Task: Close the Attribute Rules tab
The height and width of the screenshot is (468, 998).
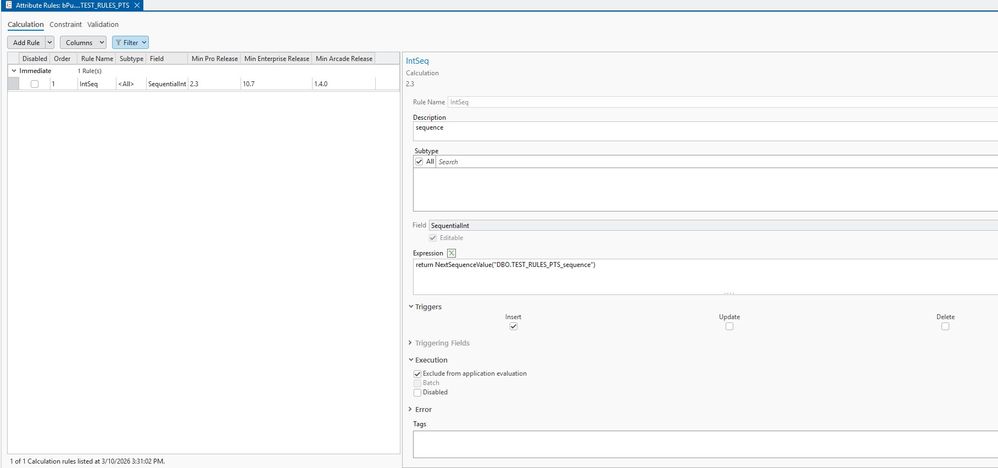Action: (137, 5)
